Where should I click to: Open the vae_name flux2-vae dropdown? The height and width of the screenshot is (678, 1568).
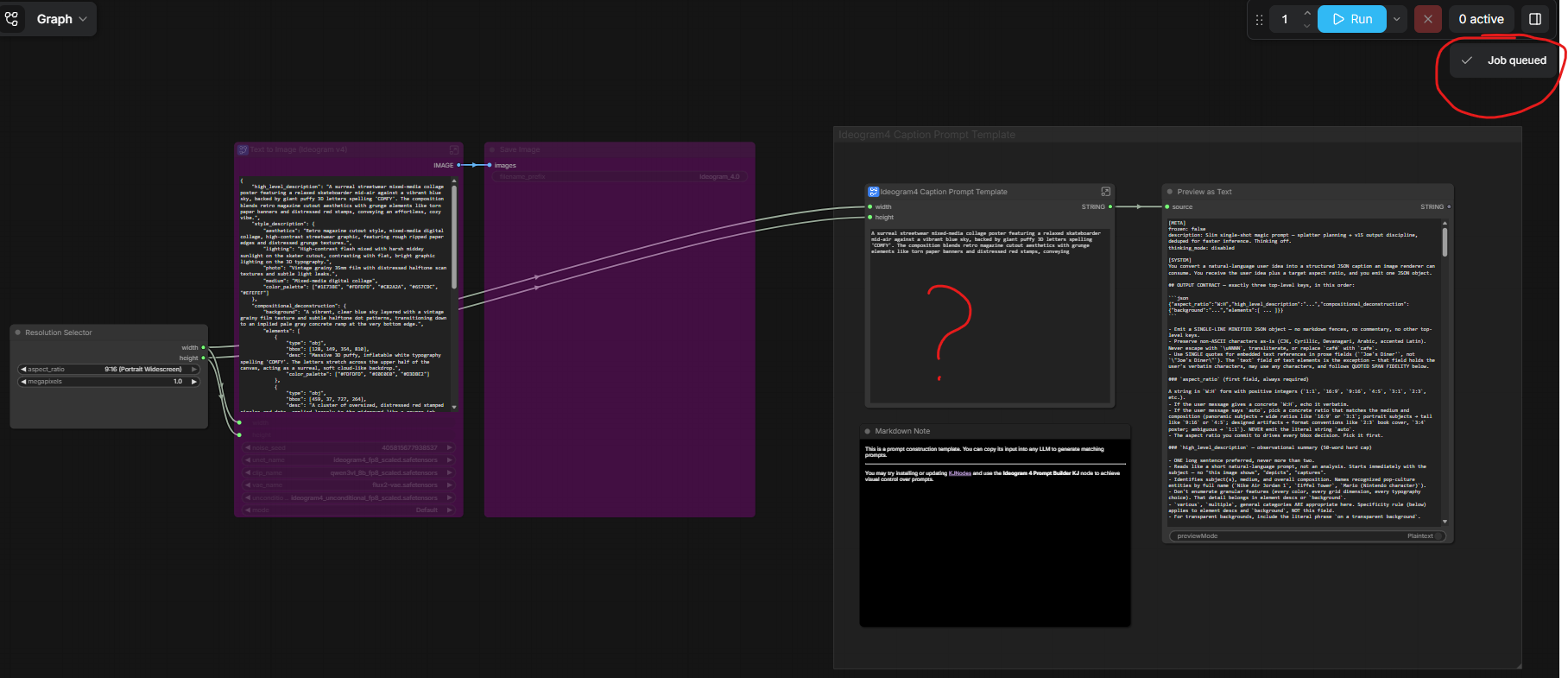(349, 485)
